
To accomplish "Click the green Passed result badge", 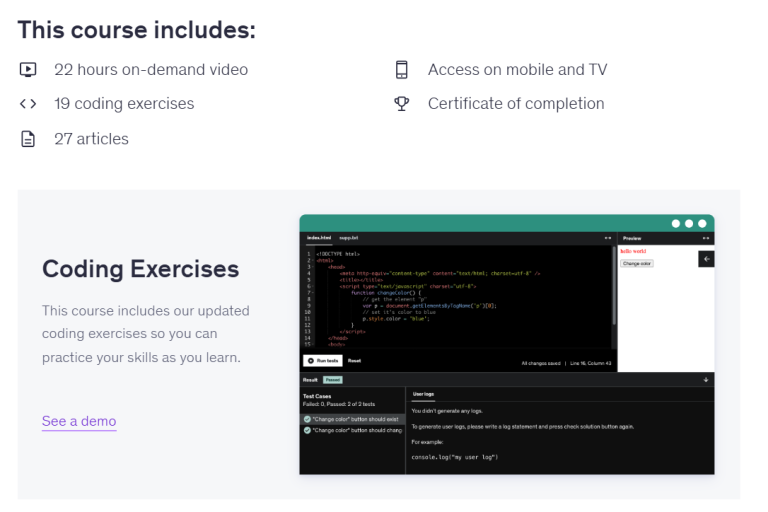I will coord(332,380).
